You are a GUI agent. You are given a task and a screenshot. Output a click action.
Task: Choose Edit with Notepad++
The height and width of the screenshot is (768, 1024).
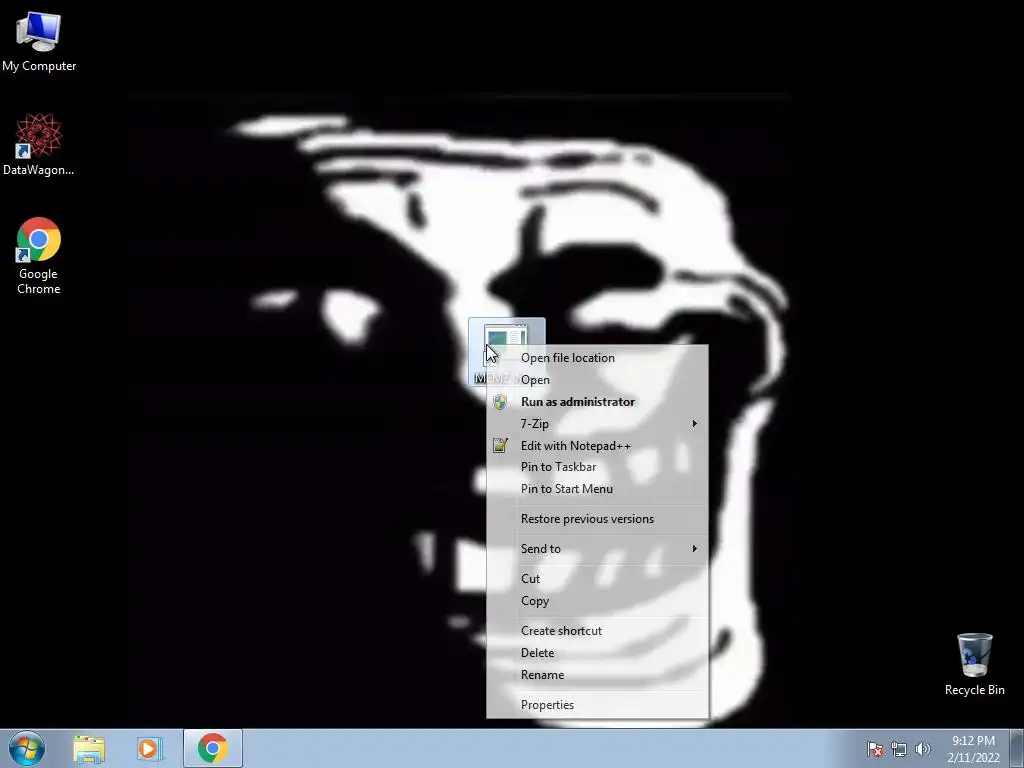[597, 446]
